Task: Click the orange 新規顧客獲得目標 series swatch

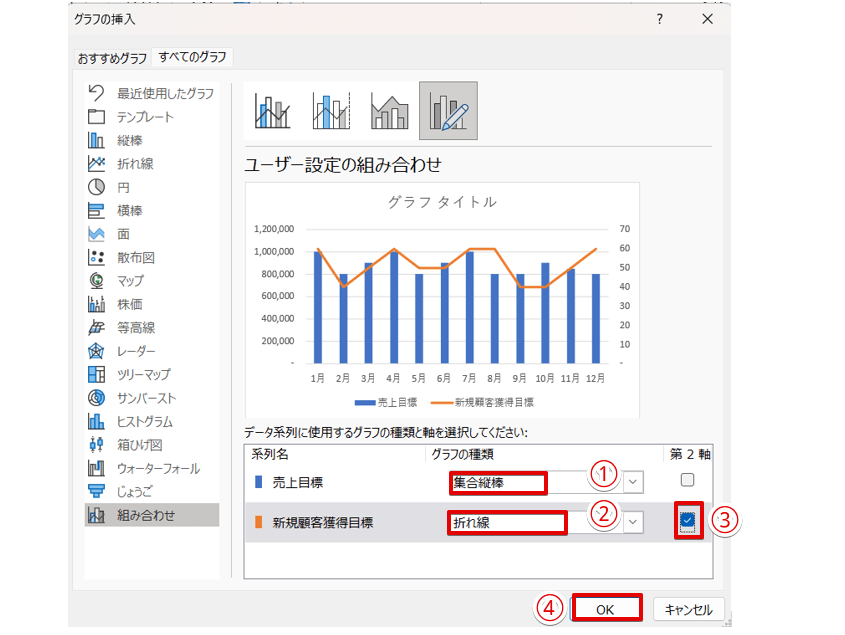Action: [x=259, y=522]
